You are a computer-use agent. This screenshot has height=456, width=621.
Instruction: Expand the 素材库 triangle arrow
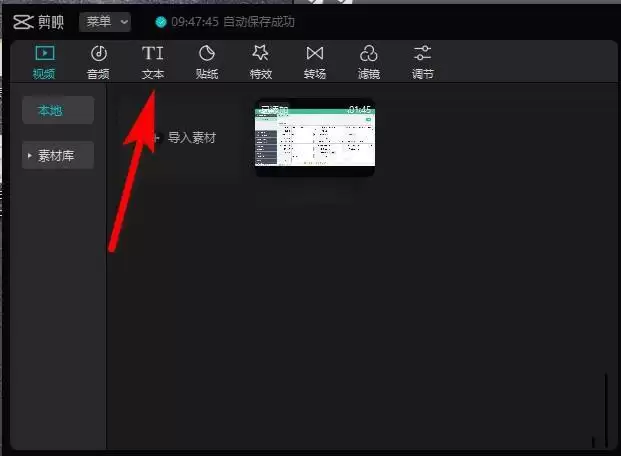[30, 156]
